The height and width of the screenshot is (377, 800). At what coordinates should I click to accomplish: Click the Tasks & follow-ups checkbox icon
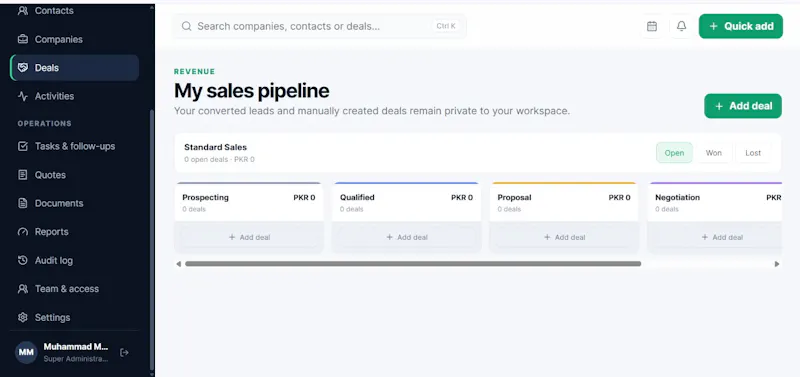tap(22, 146)
